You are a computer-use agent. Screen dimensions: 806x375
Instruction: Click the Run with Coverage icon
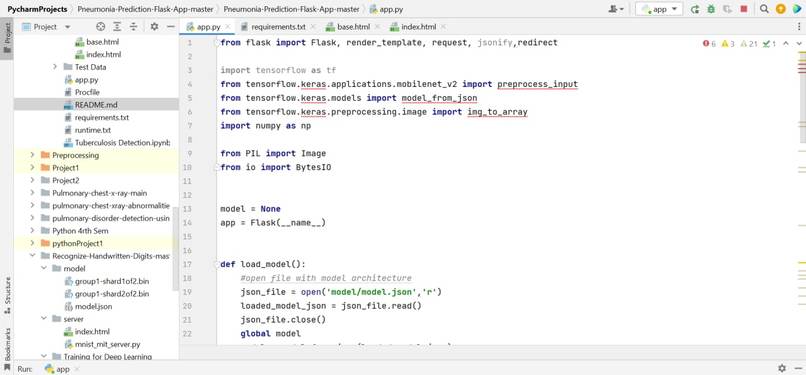pos(727,9)
